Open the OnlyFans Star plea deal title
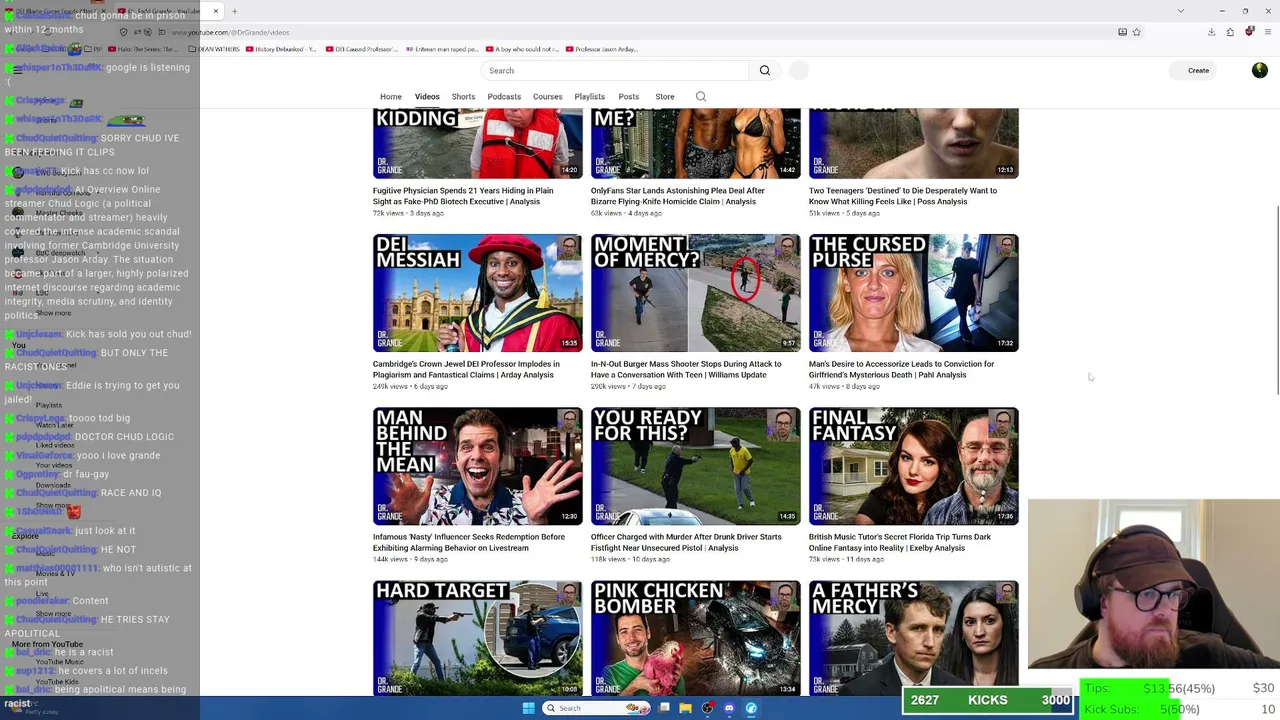 677,196
